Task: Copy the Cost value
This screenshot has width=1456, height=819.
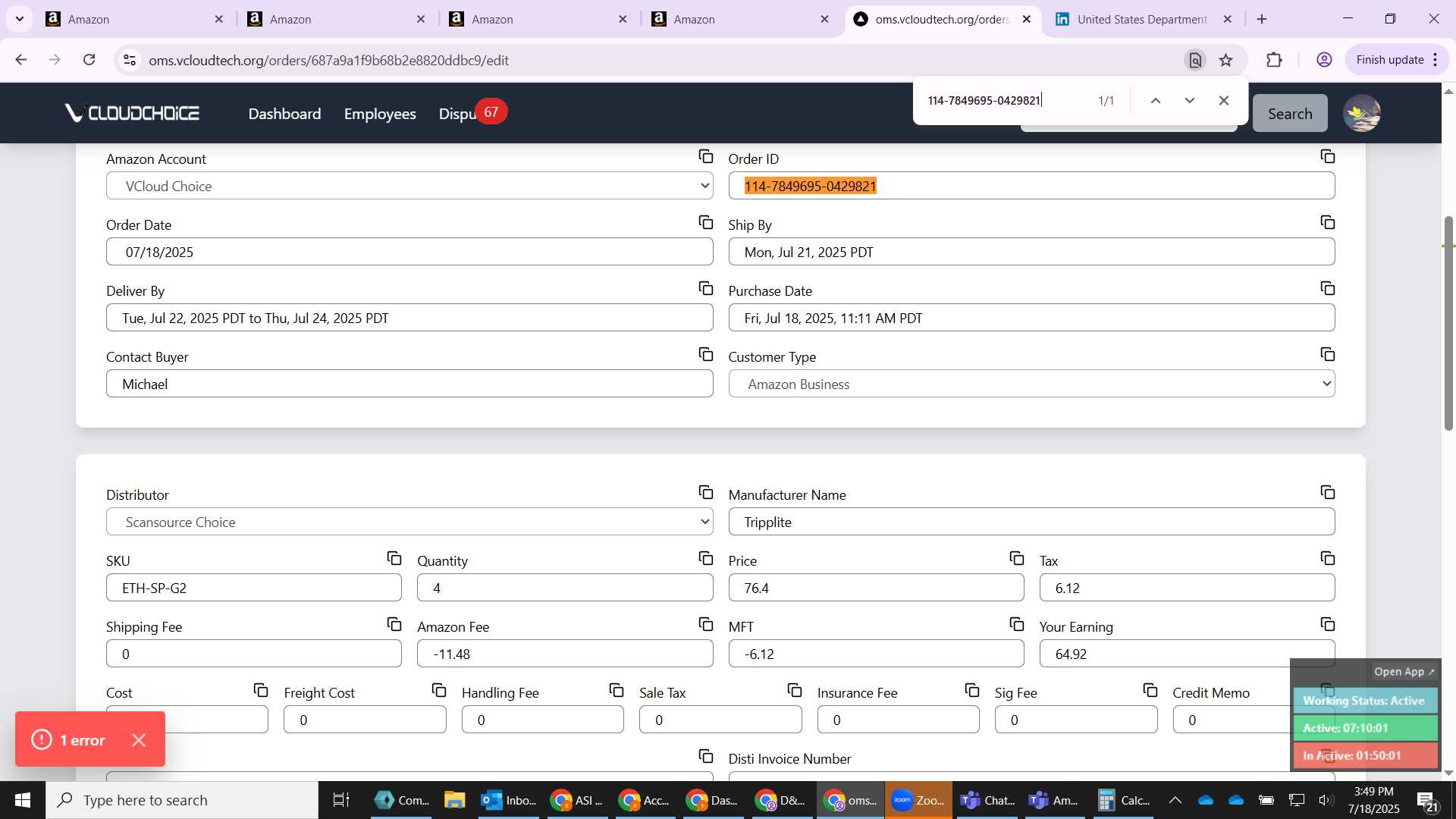Action: (x=260, y=690)
